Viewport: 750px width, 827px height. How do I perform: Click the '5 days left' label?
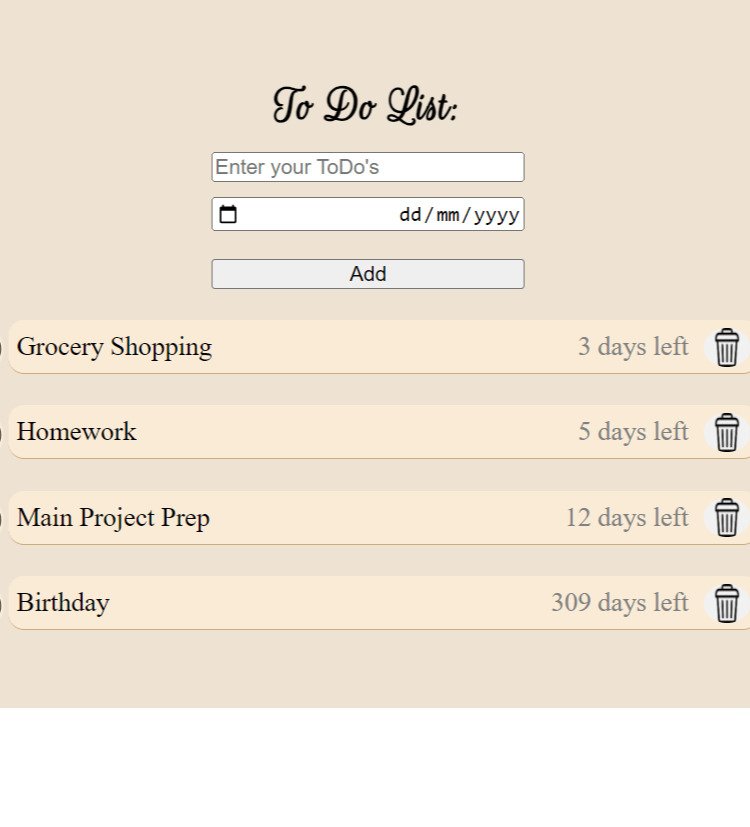click(633, 432)
